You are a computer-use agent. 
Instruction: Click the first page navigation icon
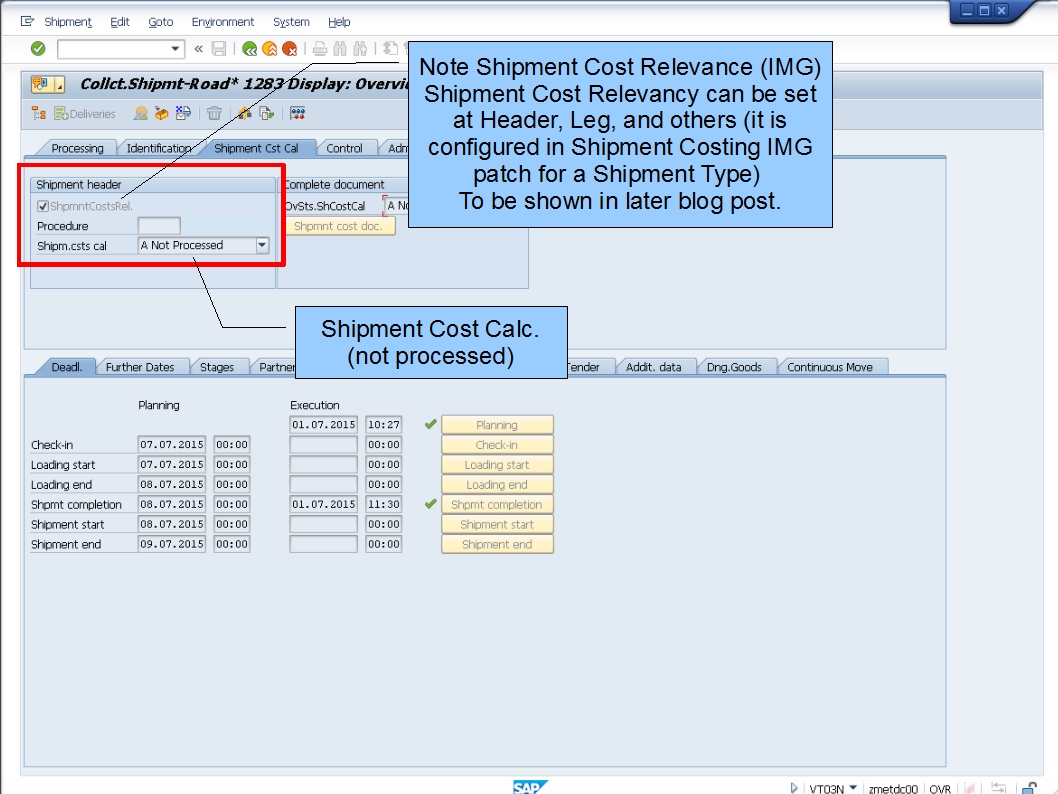click(x=390, y=49)
